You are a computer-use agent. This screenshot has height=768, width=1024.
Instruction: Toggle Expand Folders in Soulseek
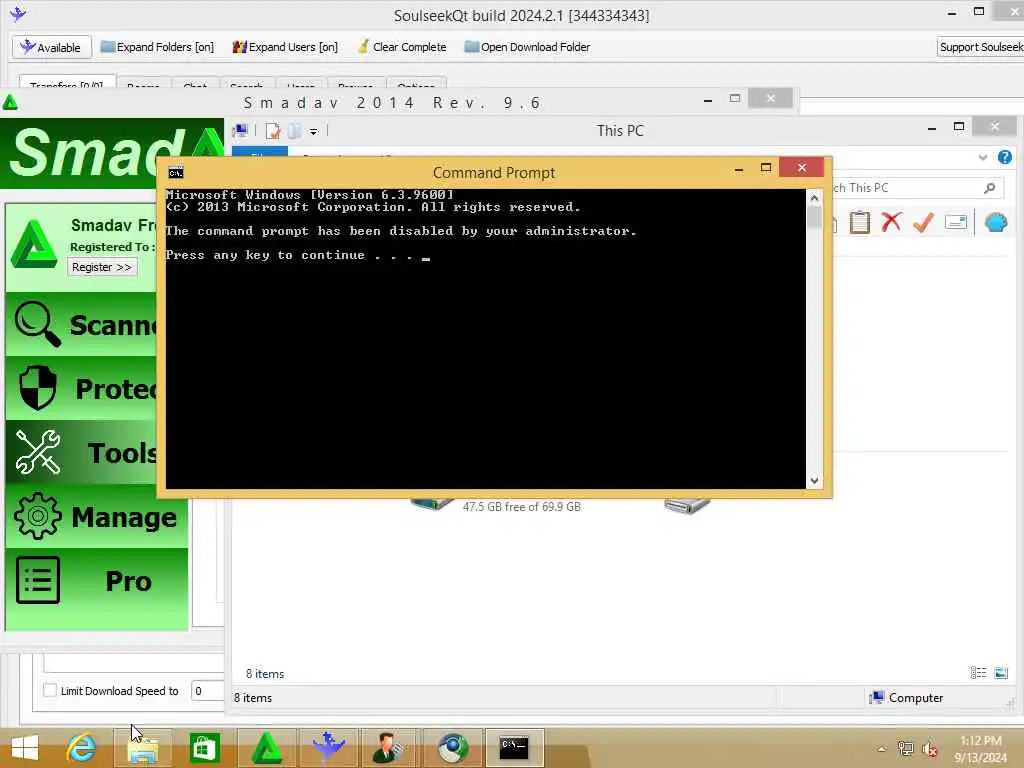[x=157, y=47]
